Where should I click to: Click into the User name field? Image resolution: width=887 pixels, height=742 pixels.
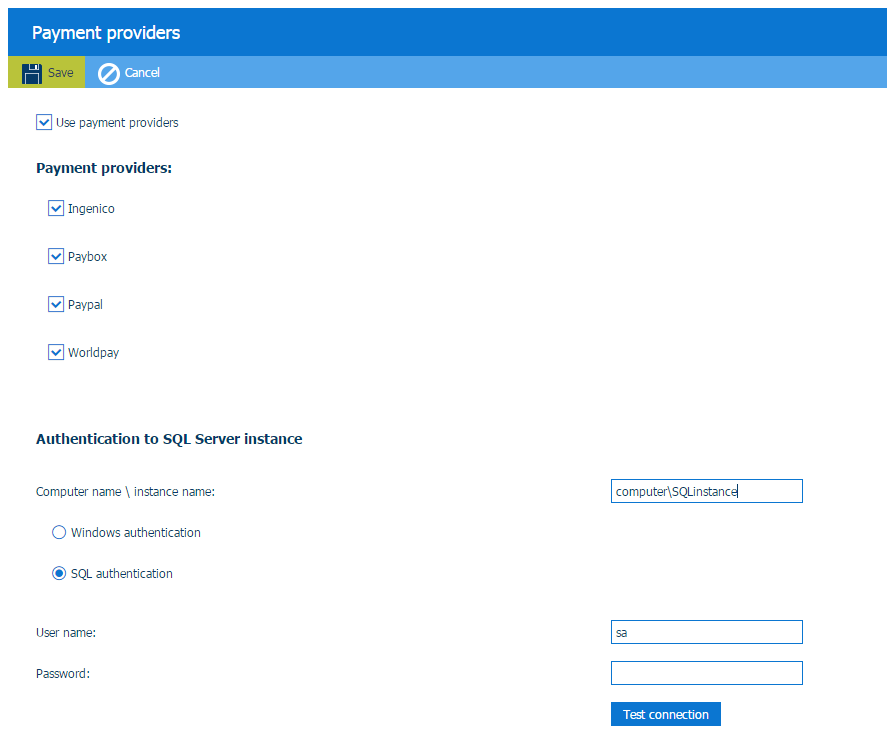click(x=706, y=632)
